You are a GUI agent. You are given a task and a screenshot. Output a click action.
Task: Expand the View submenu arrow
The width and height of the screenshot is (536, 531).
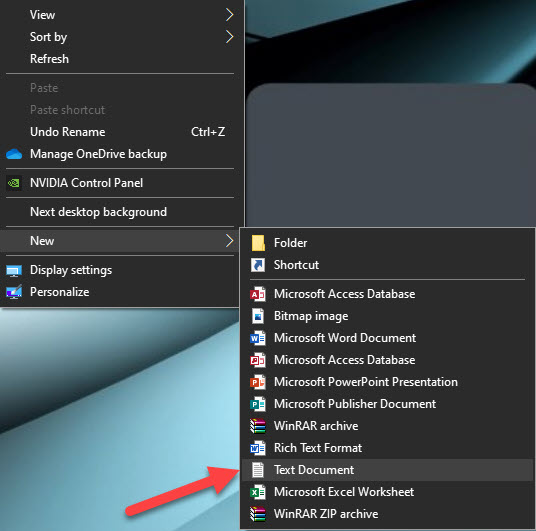229,15
